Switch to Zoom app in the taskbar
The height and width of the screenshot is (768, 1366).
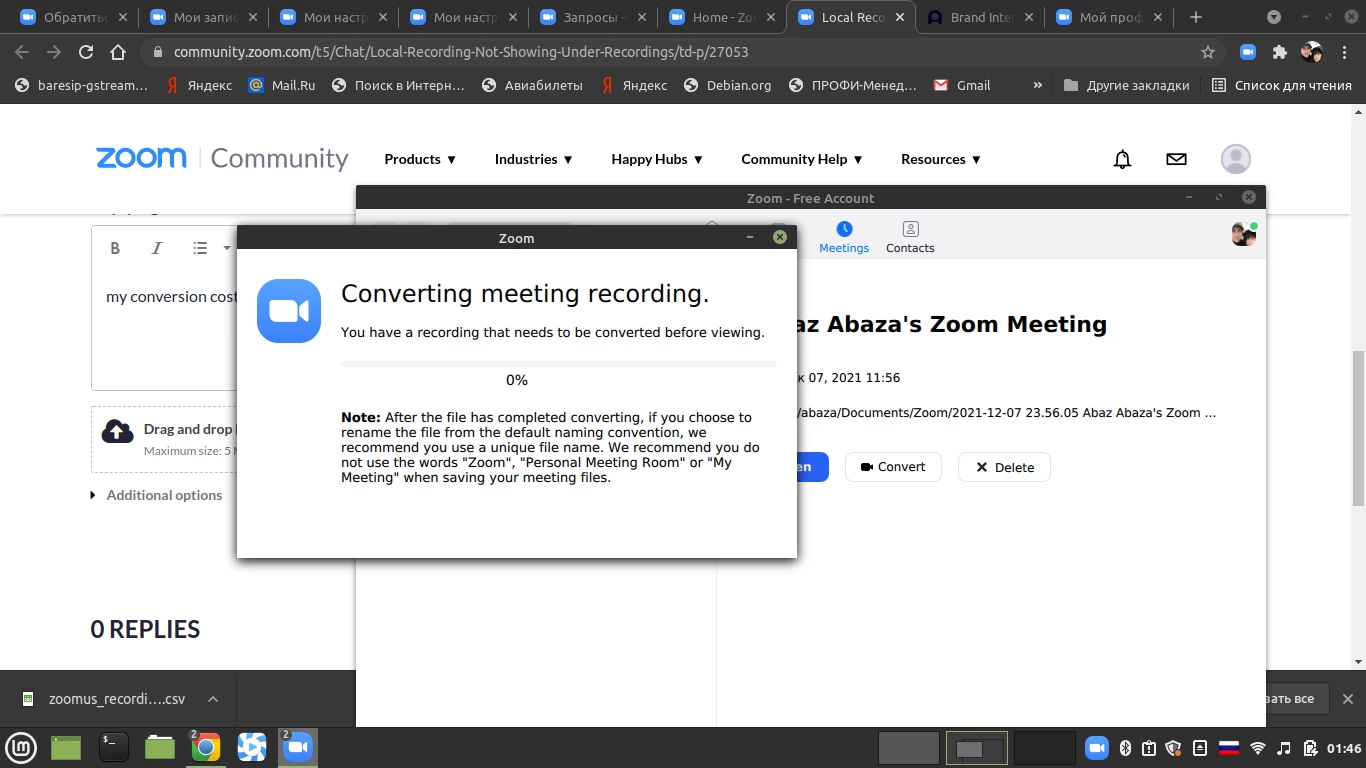pyautogui.click(x=297, y=747)
